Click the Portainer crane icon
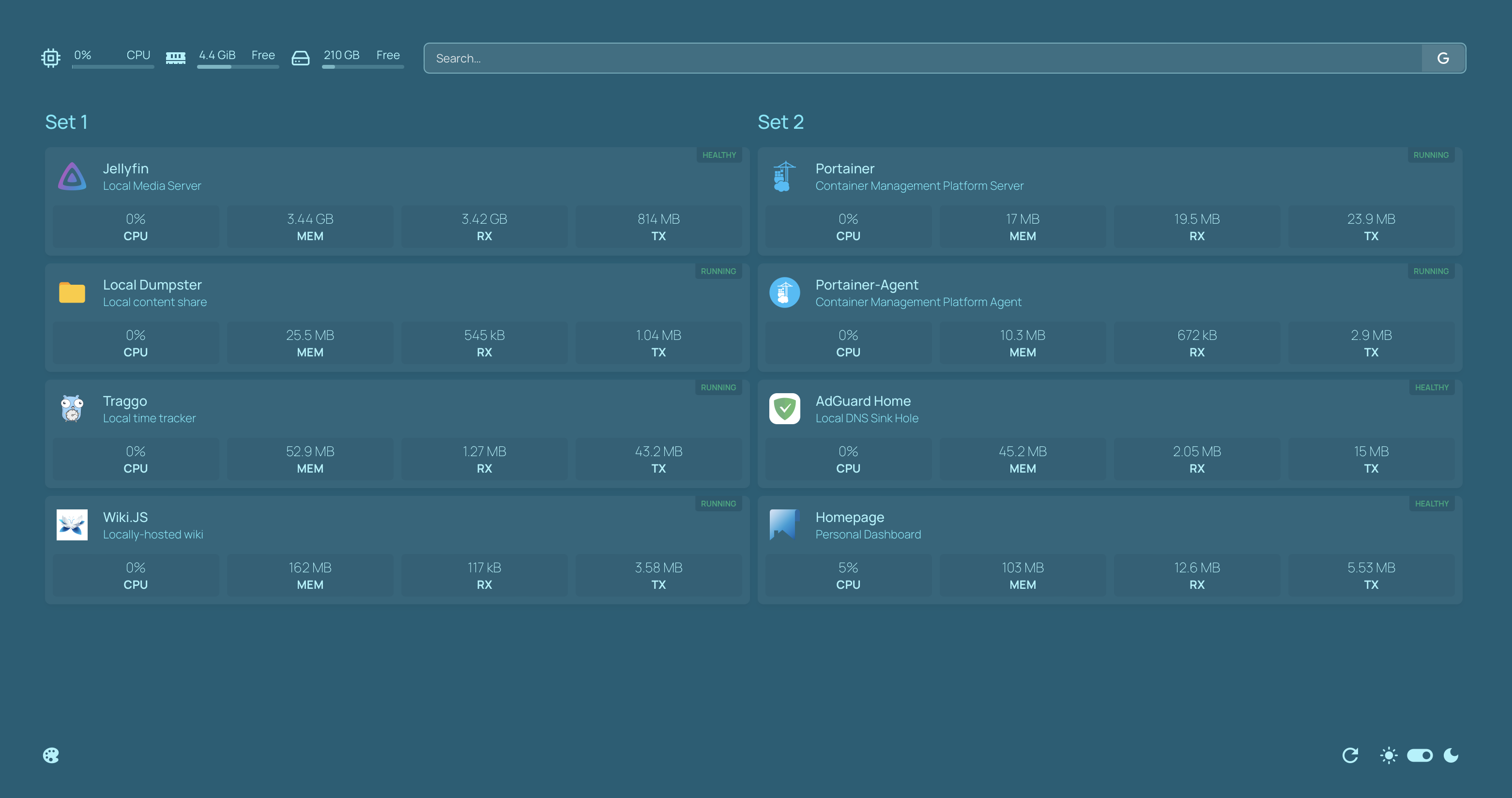Screen dimensions: 1512x798 coord(784,176)
